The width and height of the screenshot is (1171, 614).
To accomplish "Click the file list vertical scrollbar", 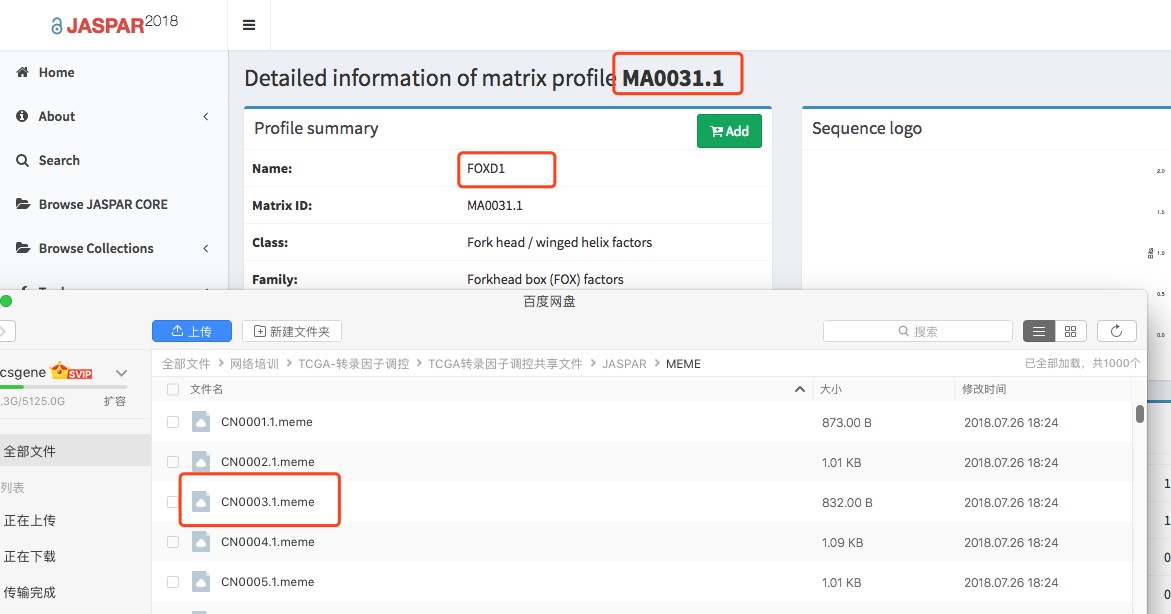I will coord(1140,414).
